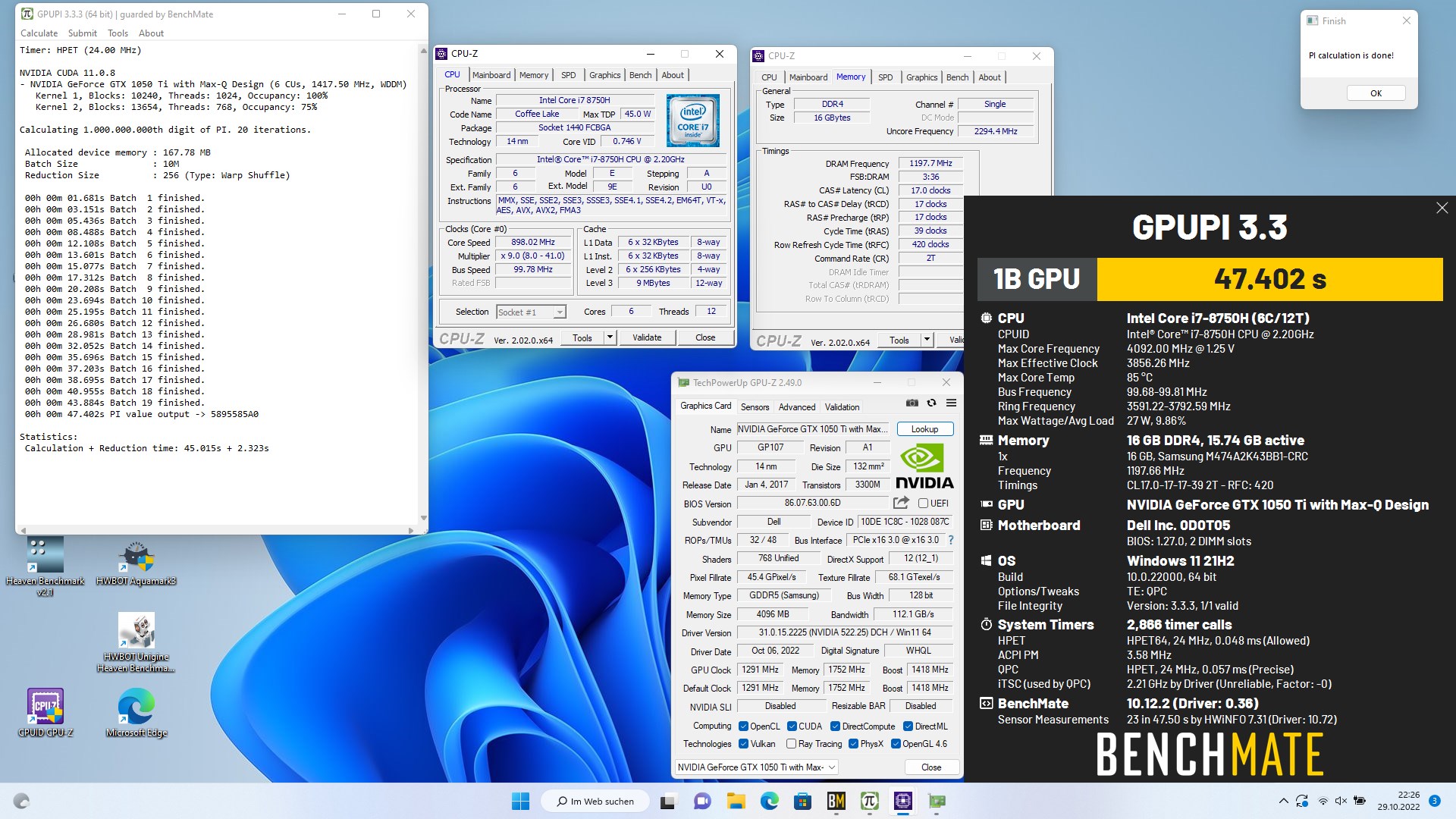
Task: Switch to CPU-Z in the taskbar
Action: click(x=902, y=801)
